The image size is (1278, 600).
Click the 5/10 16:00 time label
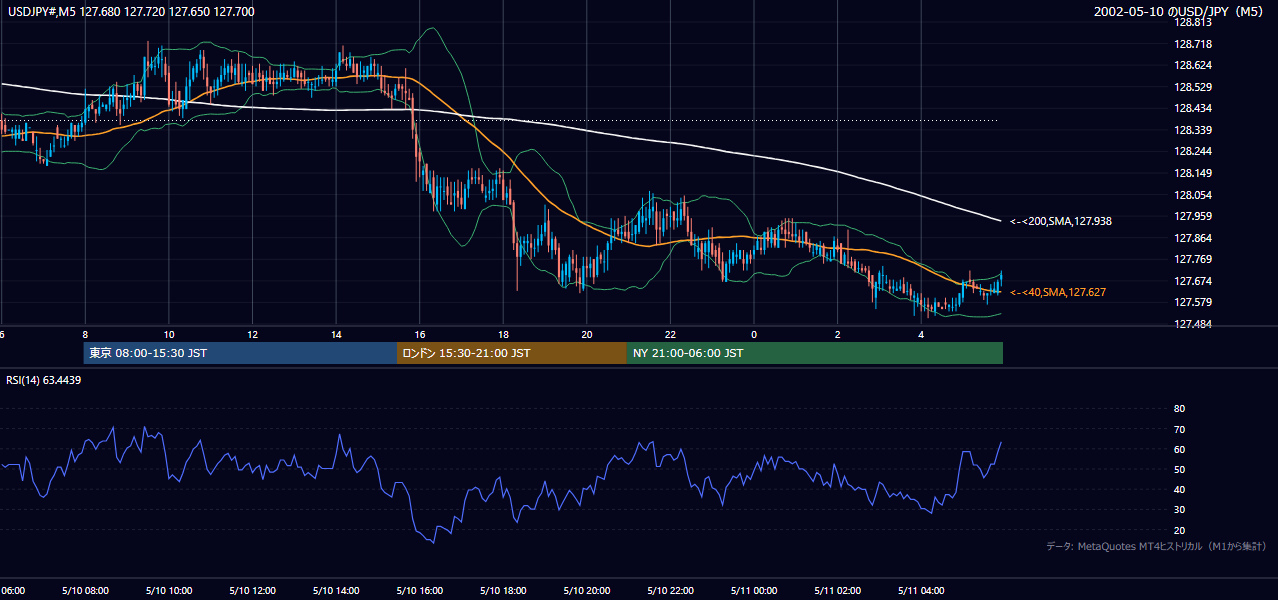click(419, 590)
